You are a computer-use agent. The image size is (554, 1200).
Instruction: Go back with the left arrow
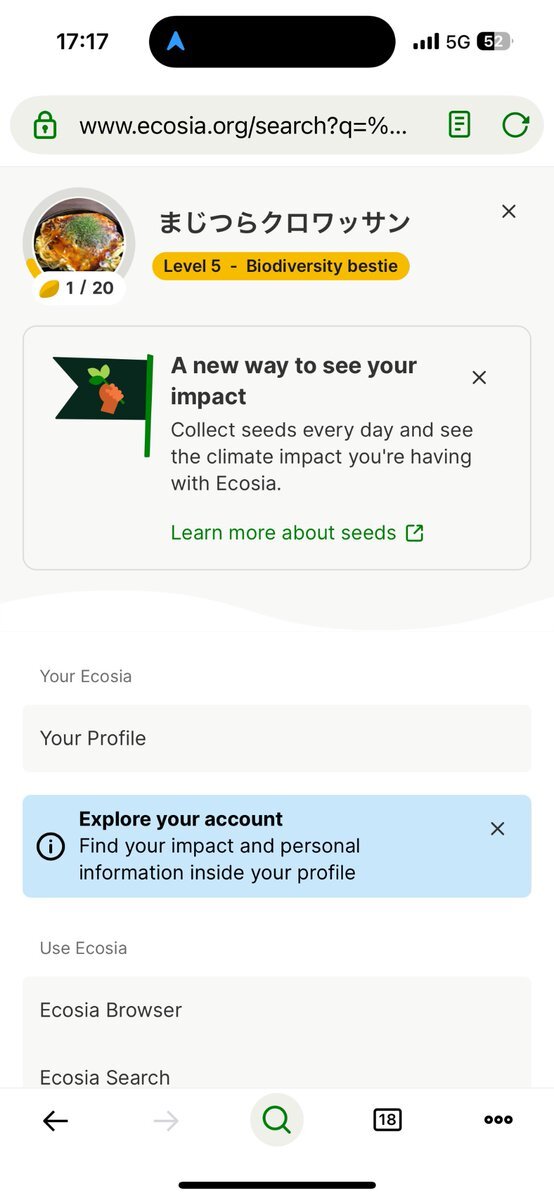point(55,1121)
